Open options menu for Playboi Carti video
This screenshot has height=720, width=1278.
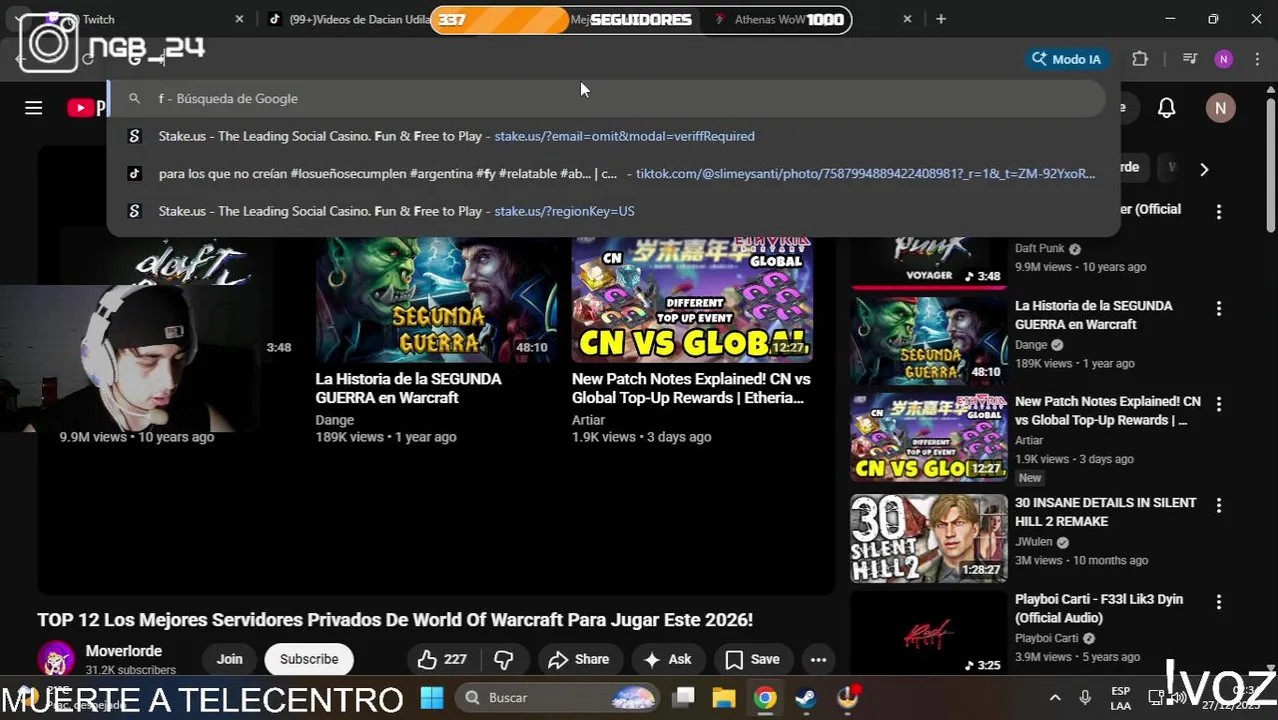pos(1218,602)
